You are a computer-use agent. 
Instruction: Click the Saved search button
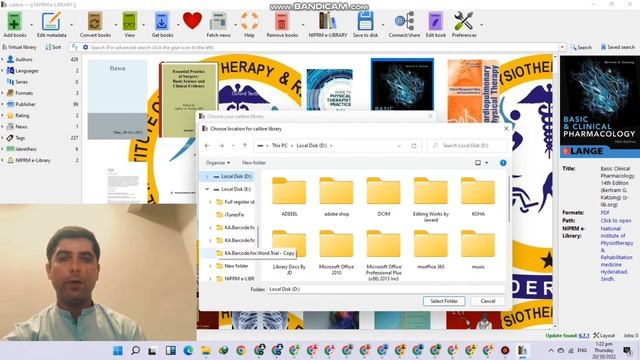coord(618,47)
